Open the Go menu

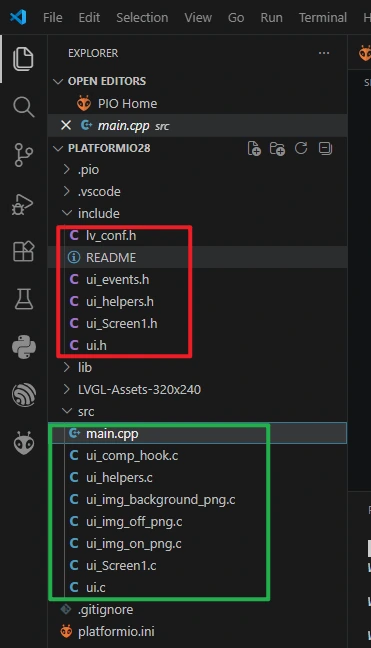(x=236, y=17)
